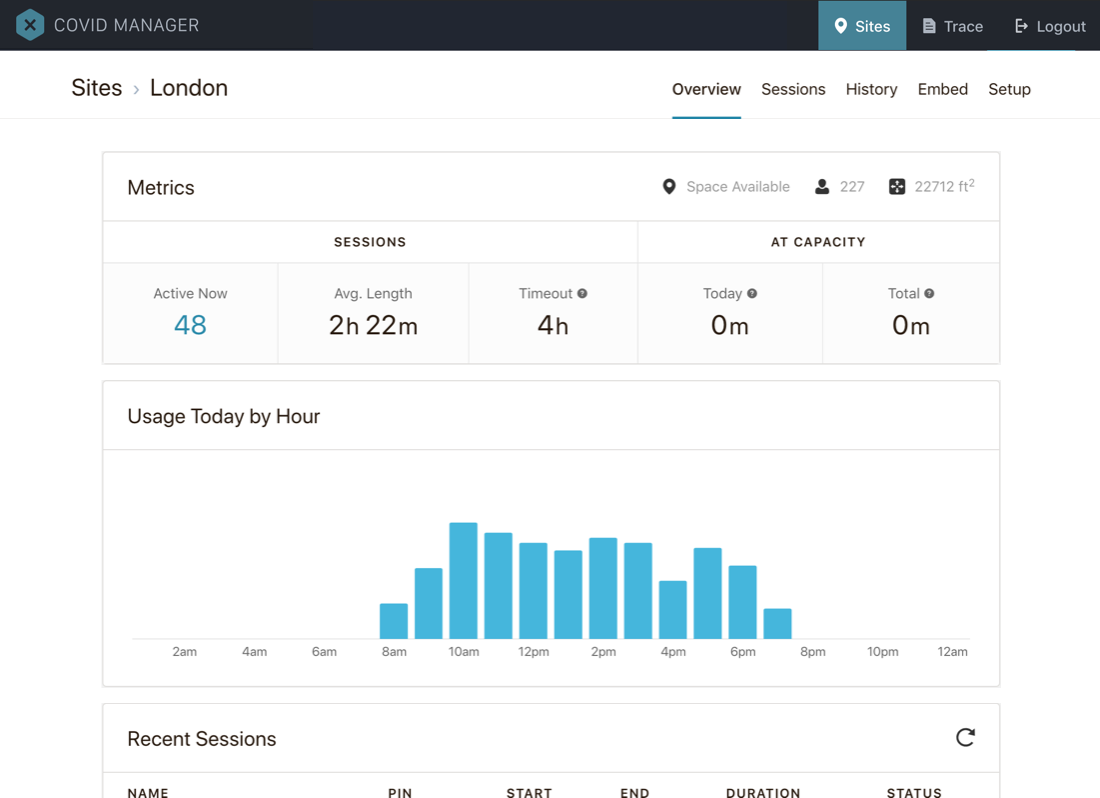Refresh the Recent Sessions list
The image size is (1100, 798).
click(x=965, y=738)
